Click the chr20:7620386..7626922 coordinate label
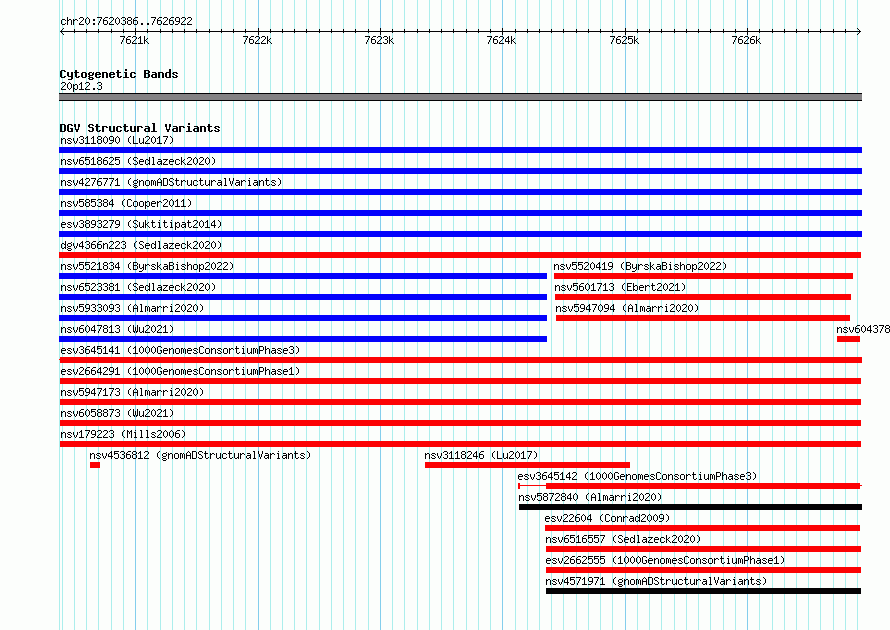The image size is (890, 630). [127, 21]
